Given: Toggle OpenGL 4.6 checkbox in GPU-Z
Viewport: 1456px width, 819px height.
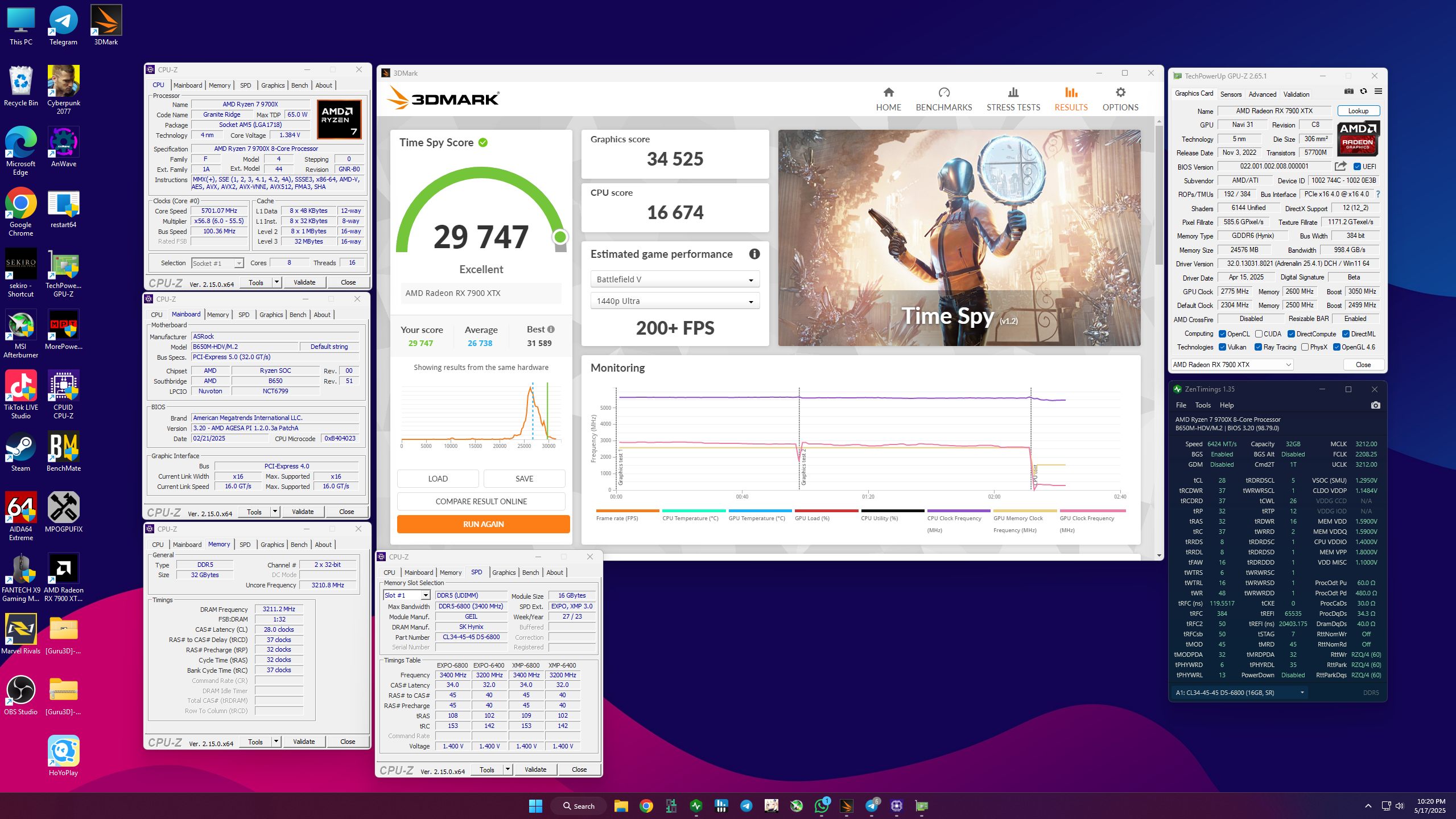Looking at the screenshot, I should tap(1337, 347).
